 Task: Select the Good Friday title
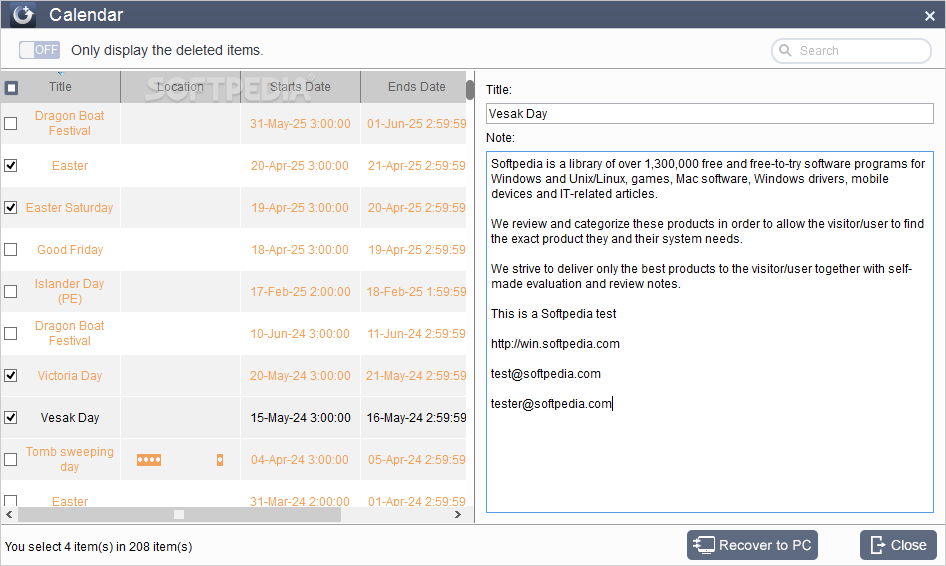(70, 250)
